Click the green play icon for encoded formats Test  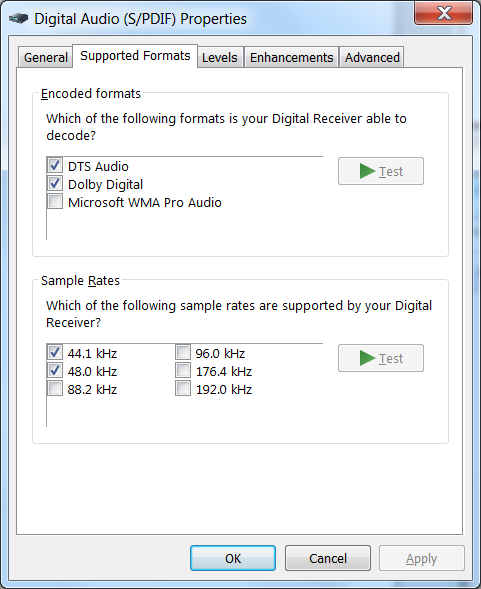pyautogui.click(x=367, y=171)
